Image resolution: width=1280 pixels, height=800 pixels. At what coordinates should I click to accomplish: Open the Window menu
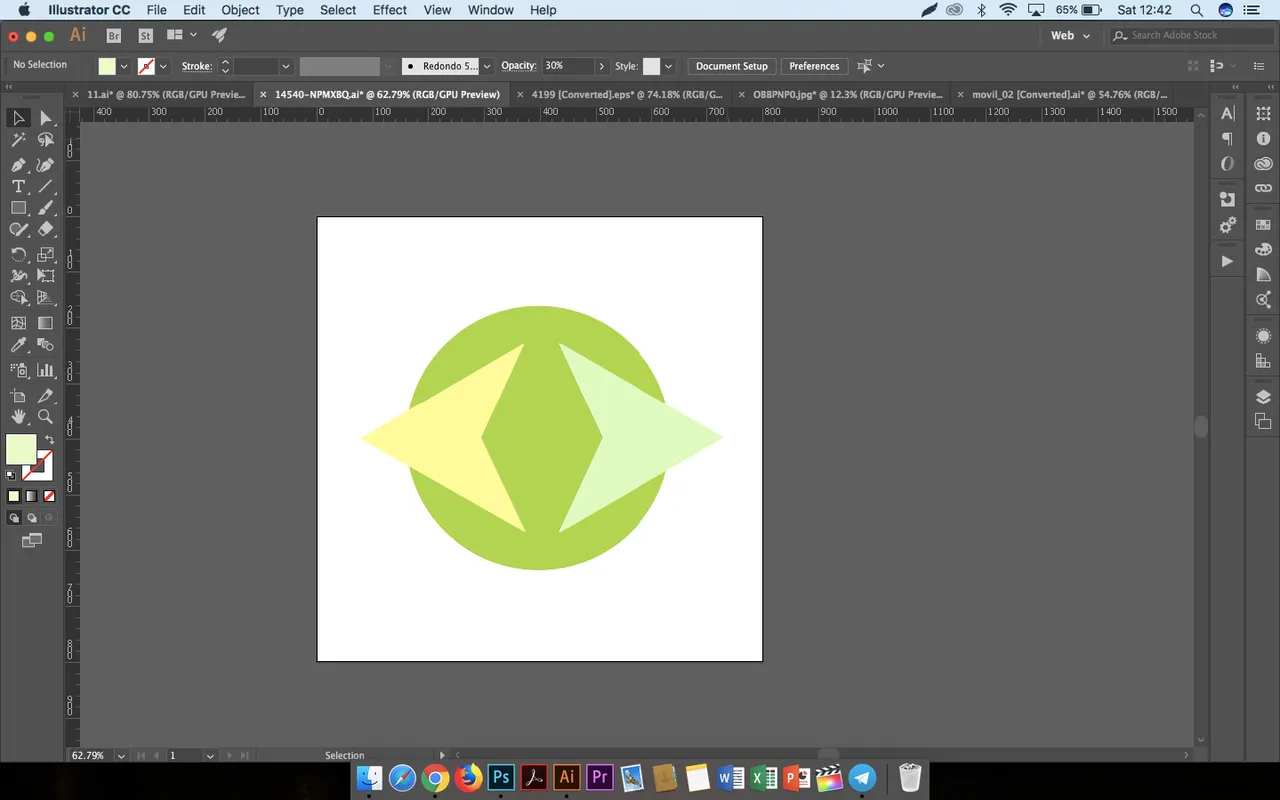tap(491, 10)
